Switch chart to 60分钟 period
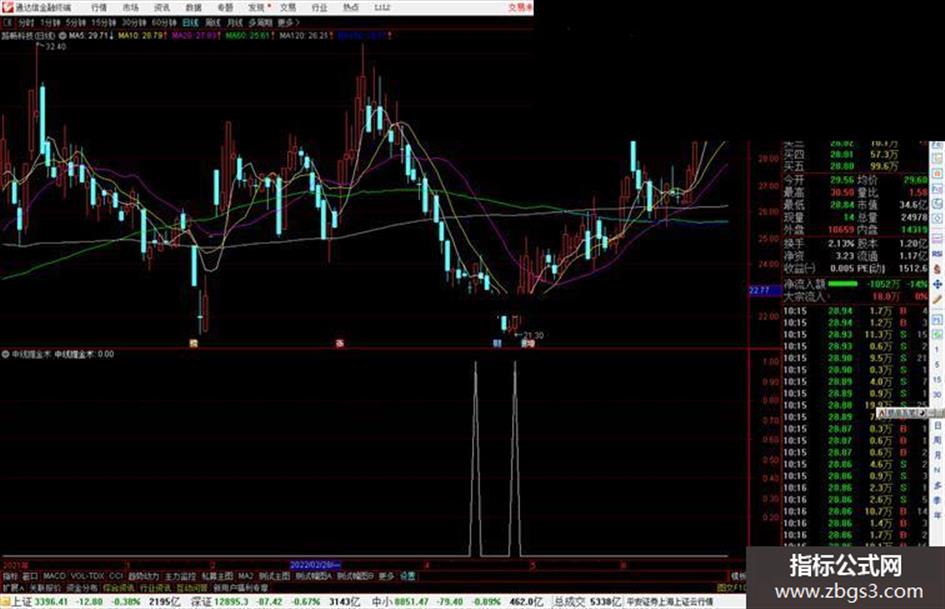Image resolution: width=945 pixels, height=609 pixels. pyautogui.click(x=164, y=22)
